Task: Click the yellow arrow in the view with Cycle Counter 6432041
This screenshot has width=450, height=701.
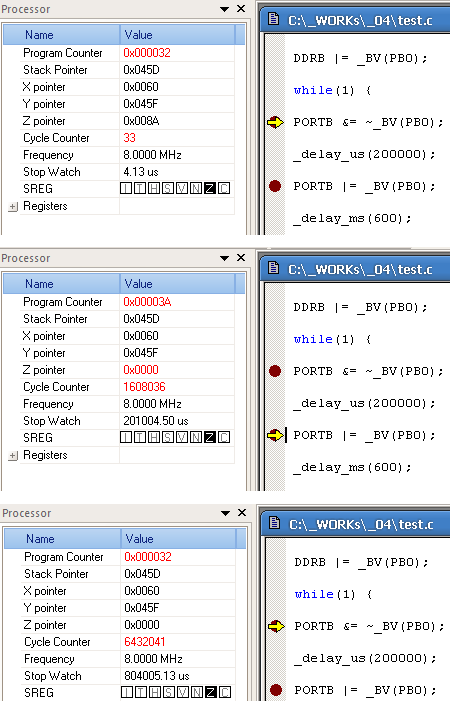Action: tap(276, 626)
